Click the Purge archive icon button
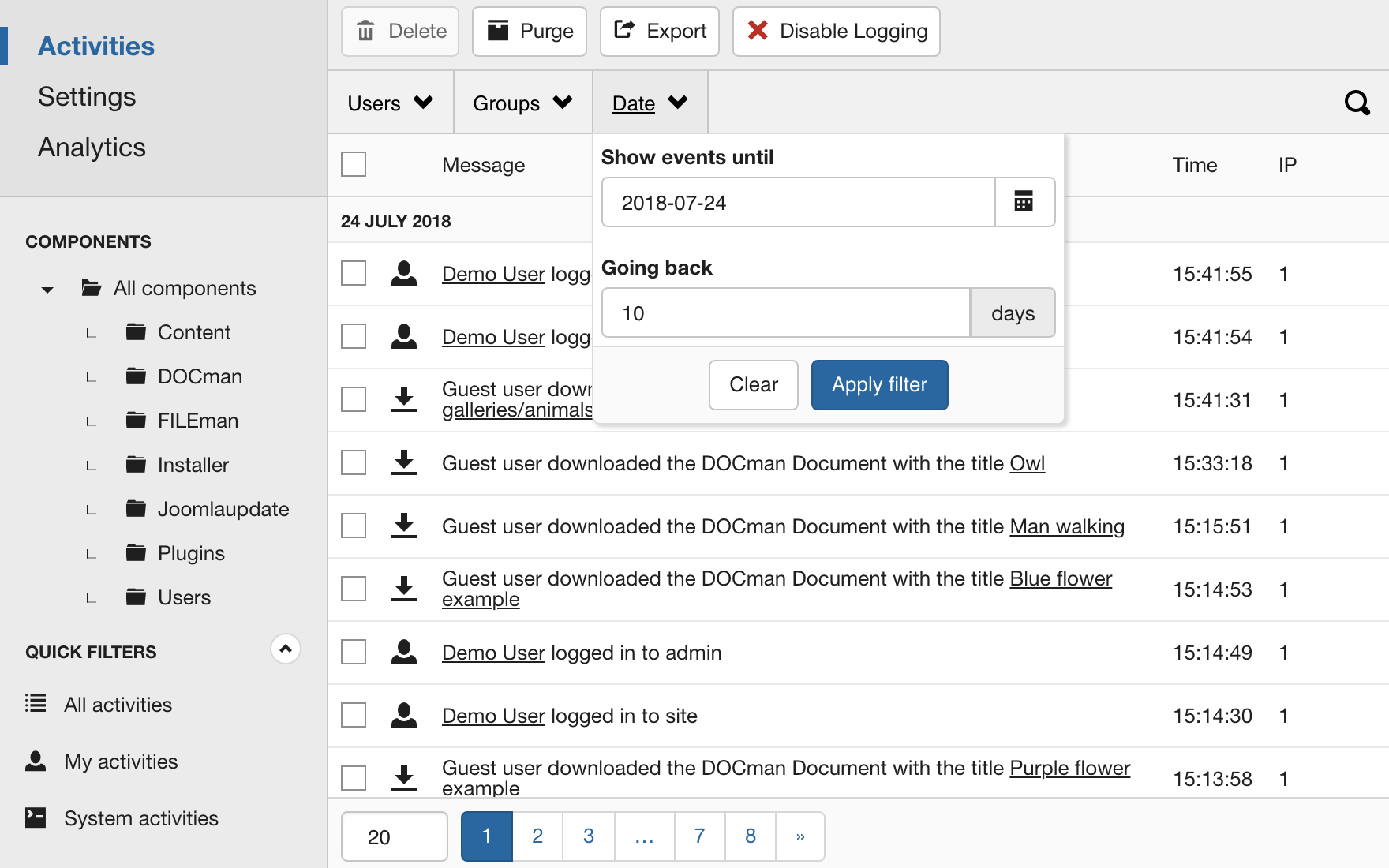Screen dimensions: 1389x868 pos(530,32)
